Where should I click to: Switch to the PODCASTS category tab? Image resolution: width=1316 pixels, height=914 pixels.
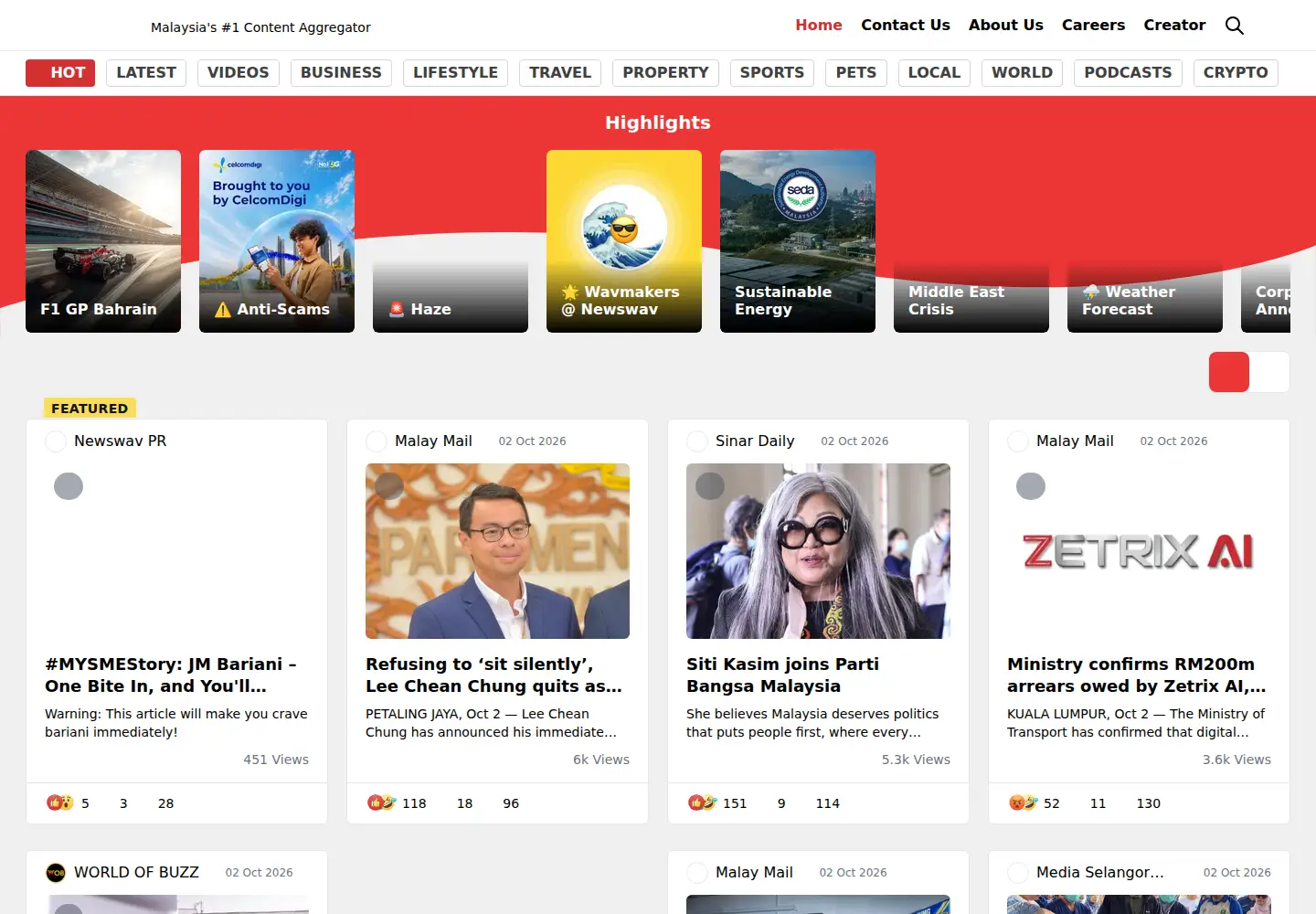[x=1128, y=73]
